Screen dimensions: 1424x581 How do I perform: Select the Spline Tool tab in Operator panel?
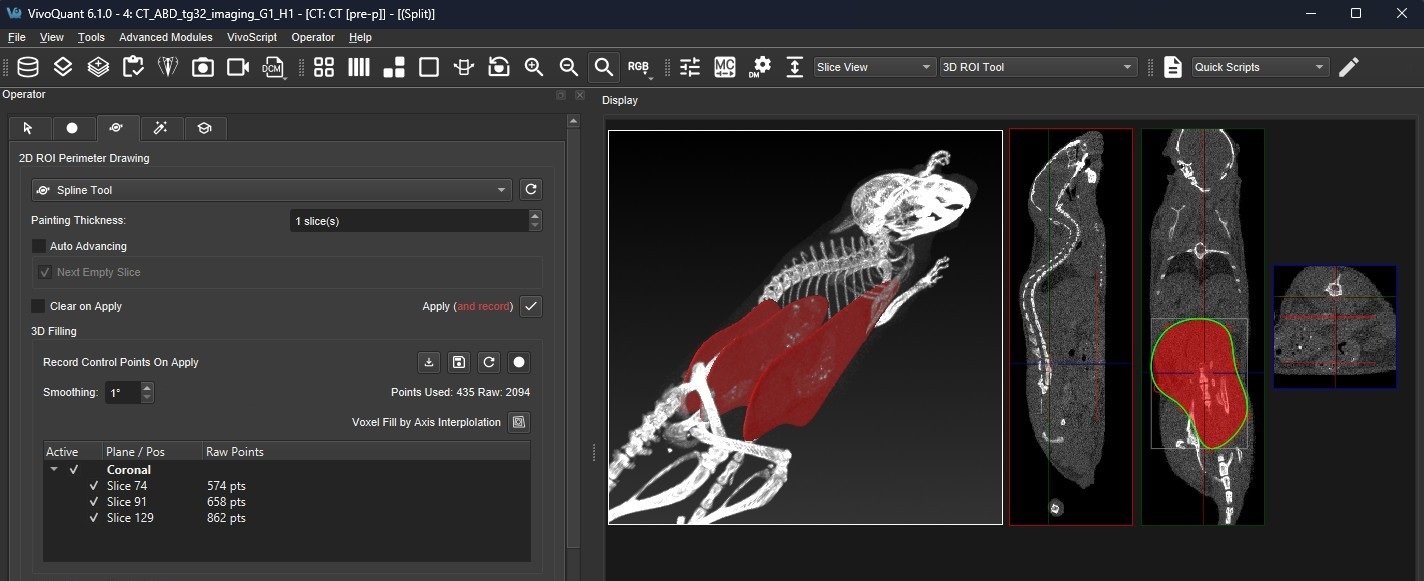coord(117,128)
